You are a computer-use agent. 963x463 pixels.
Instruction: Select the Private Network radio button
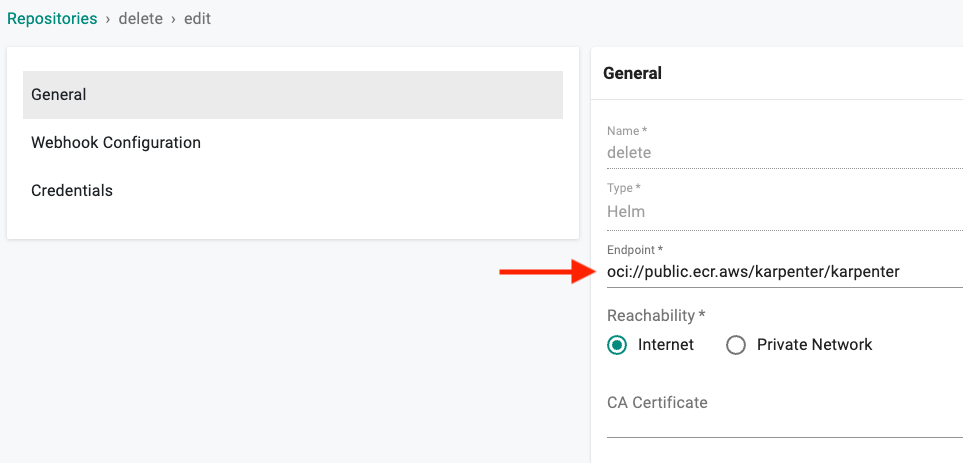click(x=736, y=345)
